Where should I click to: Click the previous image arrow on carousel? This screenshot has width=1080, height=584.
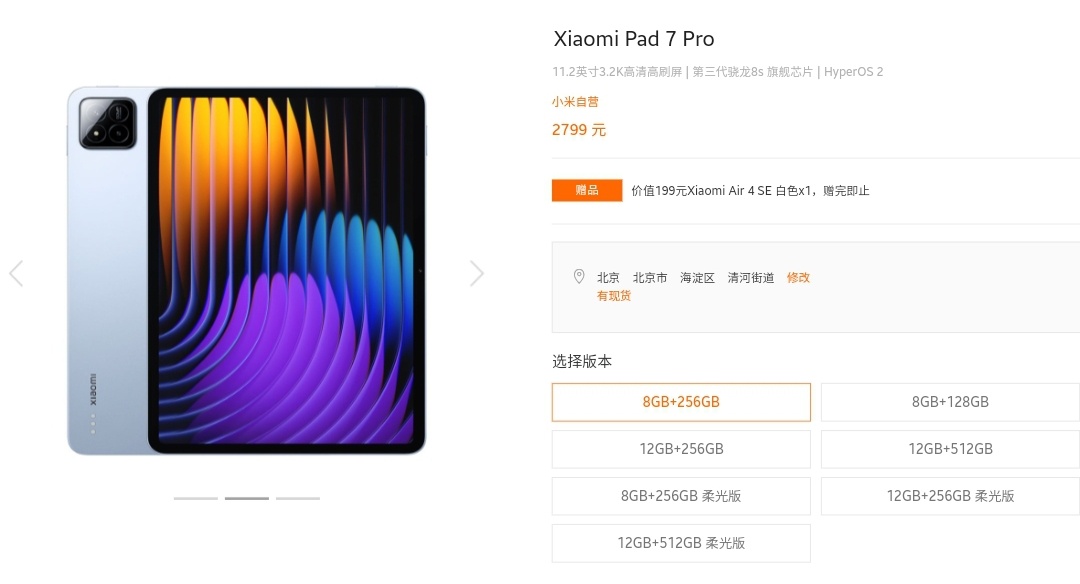tap(16, 273)
